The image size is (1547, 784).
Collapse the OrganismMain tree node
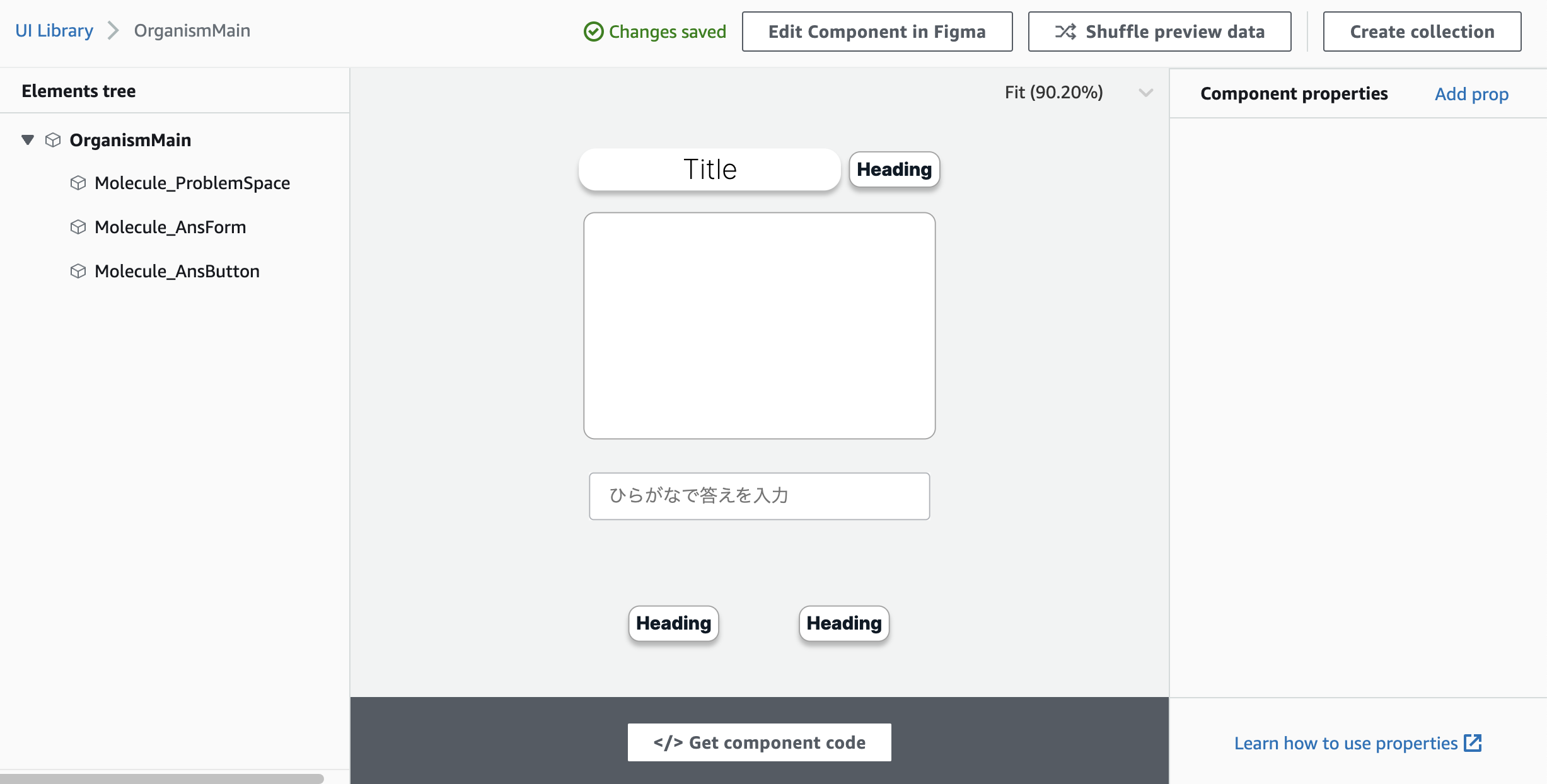click(x=27, y=140)
